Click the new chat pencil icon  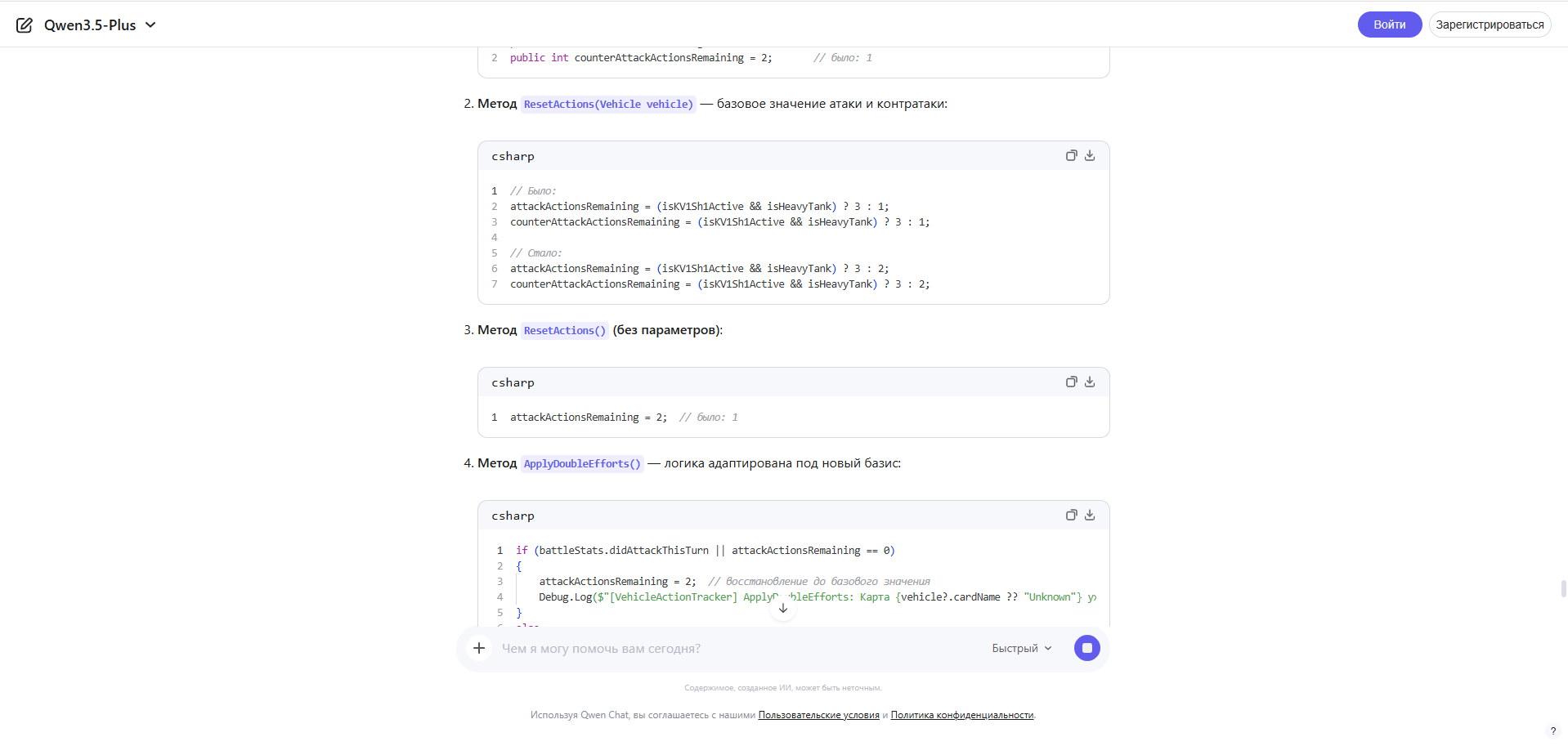[x=25, y=25]
